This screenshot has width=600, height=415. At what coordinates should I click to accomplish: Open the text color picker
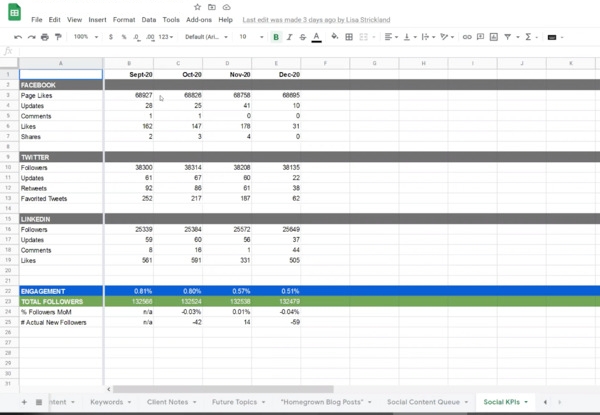coord(316,37)
